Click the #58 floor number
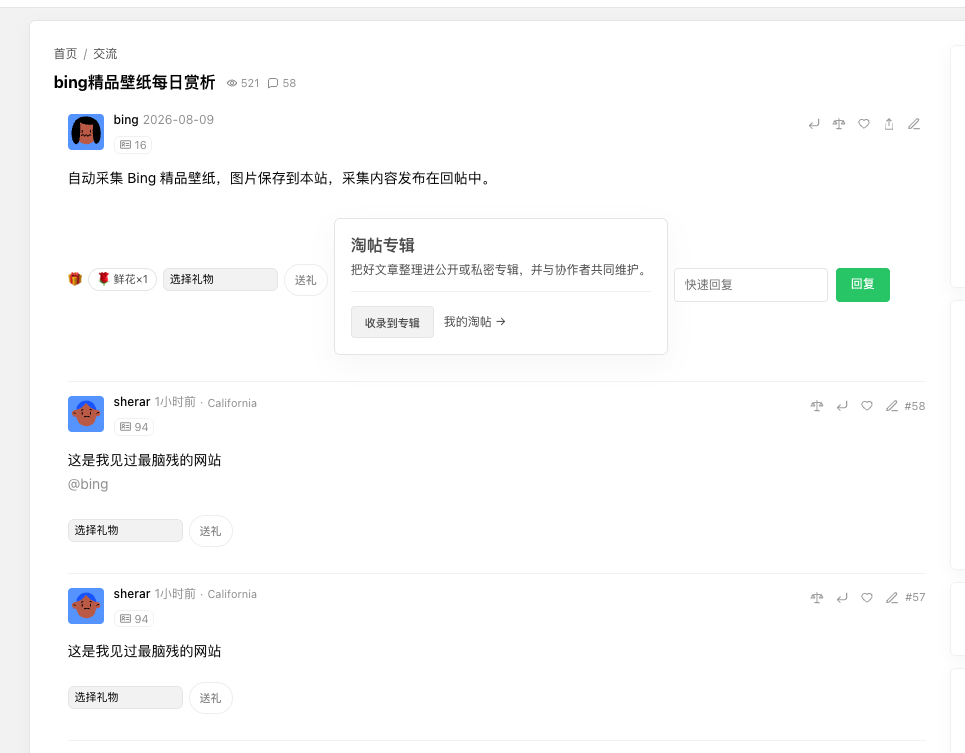Screen dimensions: 965x753 (x=915, y=406)
